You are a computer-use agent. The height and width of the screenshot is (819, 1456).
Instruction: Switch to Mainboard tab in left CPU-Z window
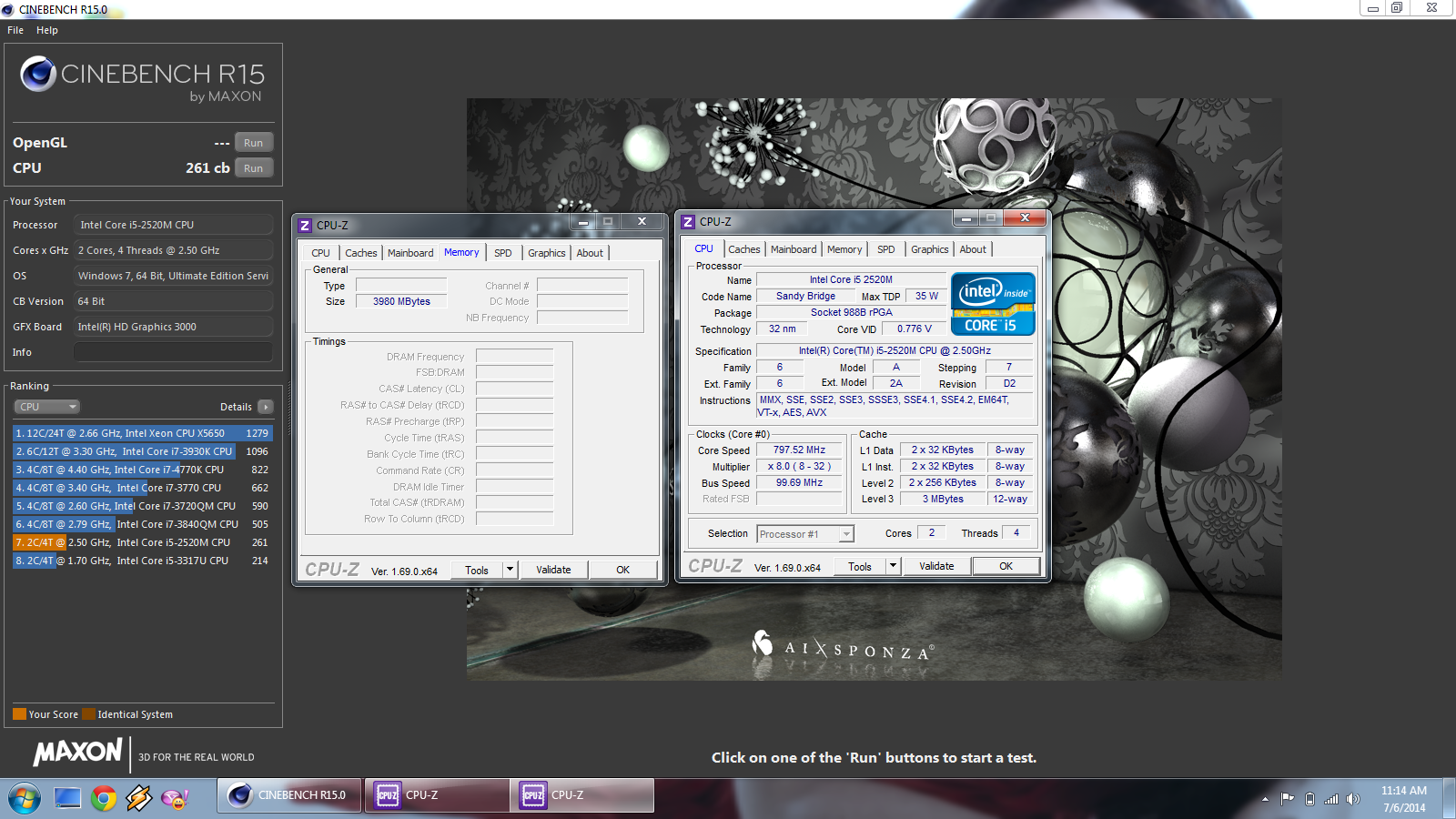click(410, 253)
